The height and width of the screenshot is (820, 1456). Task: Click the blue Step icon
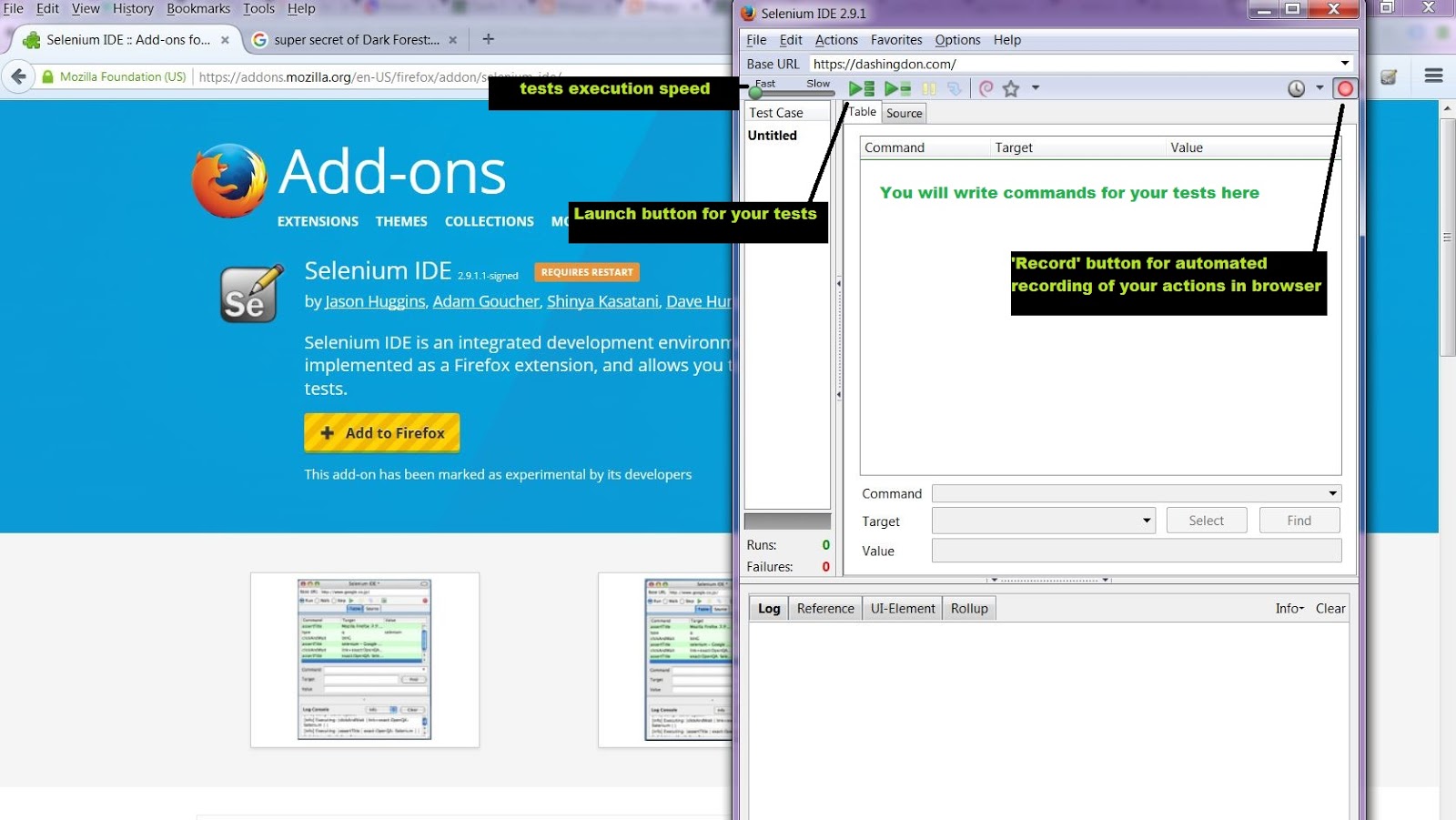[x=954, y=88]
